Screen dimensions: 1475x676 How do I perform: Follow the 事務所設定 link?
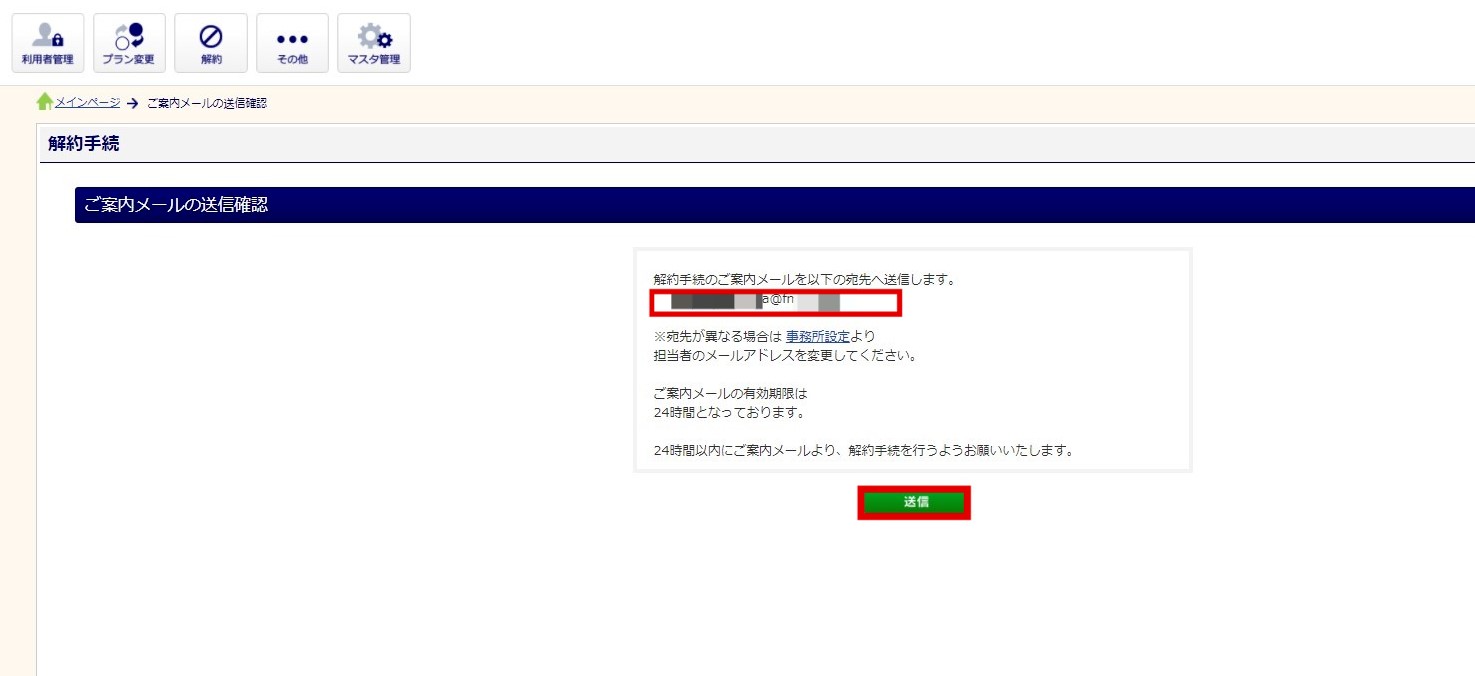pyautogui.click(x=817, y=337)
